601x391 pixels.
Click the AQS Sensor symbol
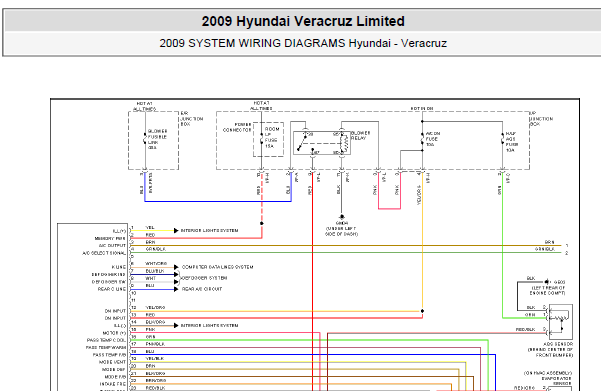(x=560, y=321)
